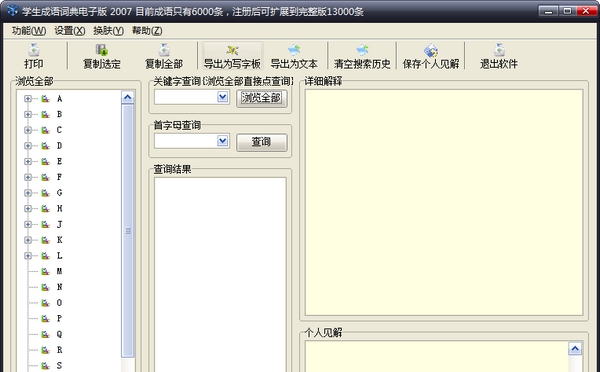Click 导出为文本 export to text icon
The width and height of the screenshot is (600, 372).
point(294,50)
